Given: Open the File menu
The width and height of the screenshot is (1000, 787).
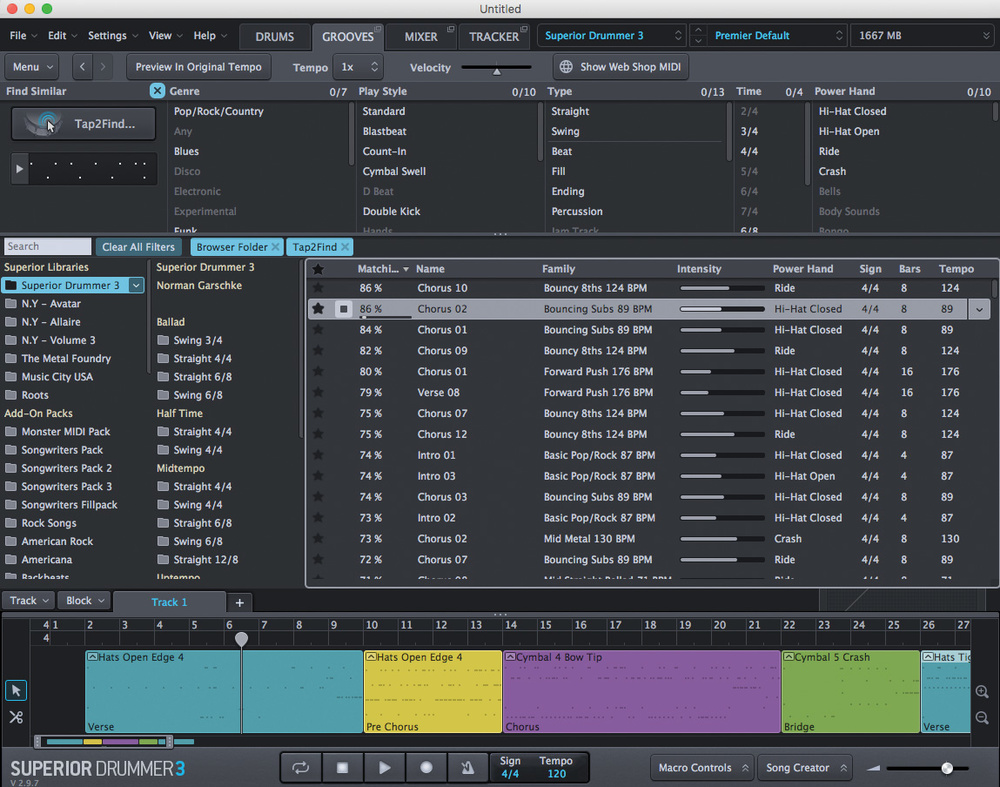Looking at the screenshot, I should pos(23,36).
